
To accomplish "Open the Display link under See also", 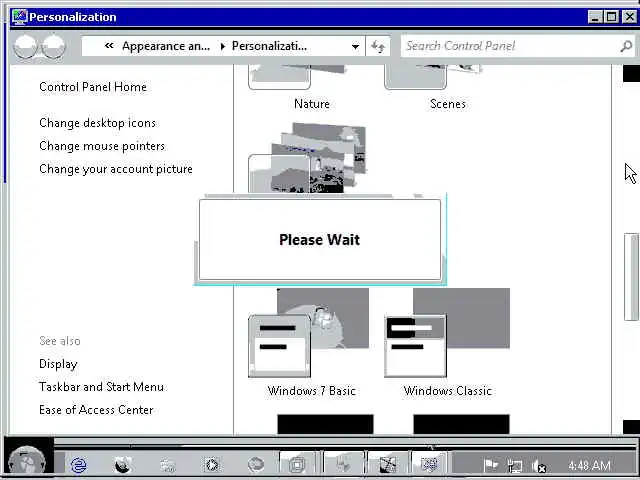I will pos(58,364).
